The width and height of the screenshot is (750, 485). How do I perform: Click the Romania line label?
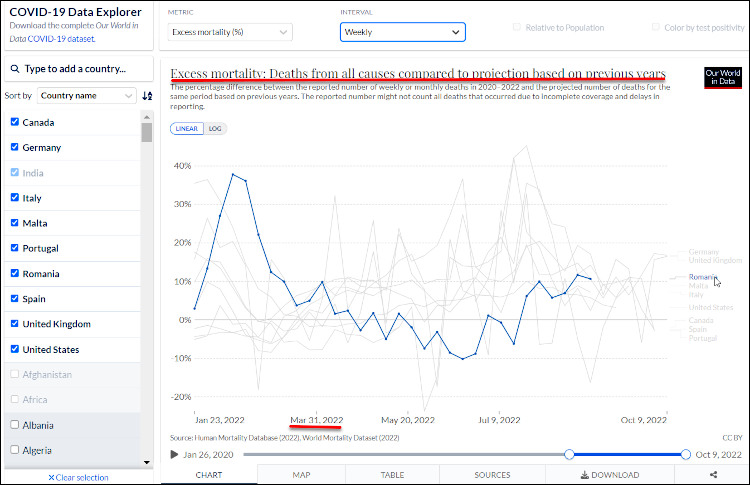coord(703,276)
